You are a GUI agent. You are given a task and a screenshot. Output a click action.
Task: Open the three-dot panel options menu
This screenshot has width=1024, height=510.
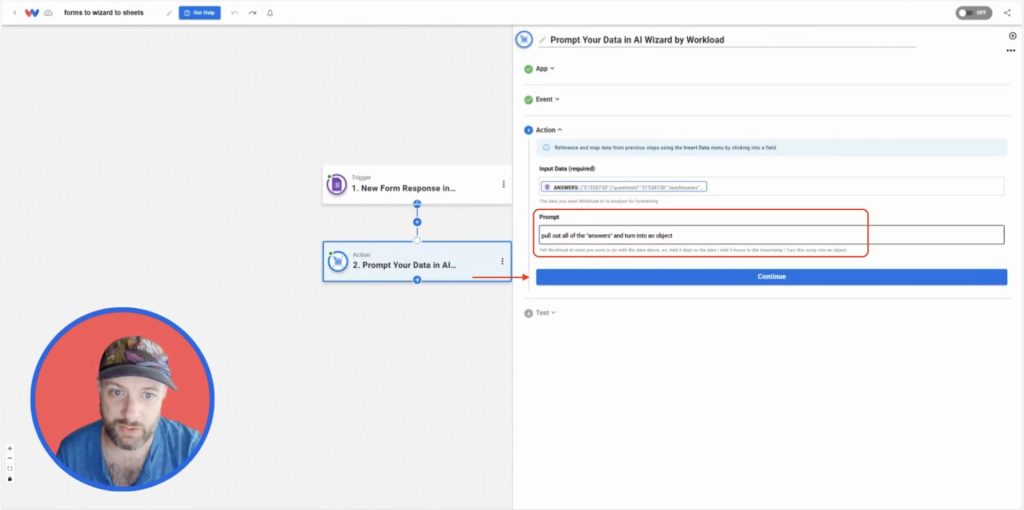1011,50
